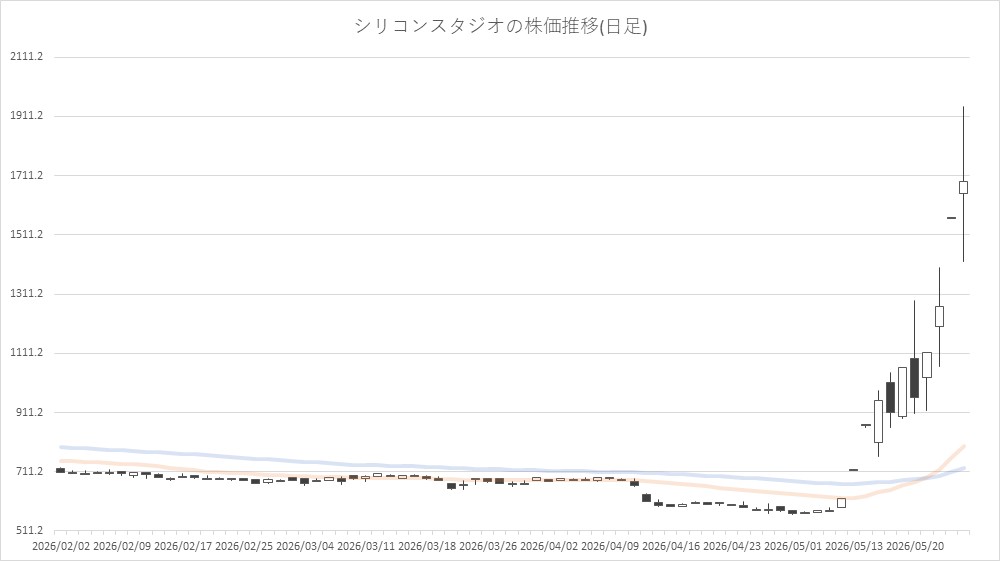Viewport: 1000px width, 561px height.
Task: Click the chart title シリコンスタジオの株価推移(日足)
Action: [x=501, y=26]
